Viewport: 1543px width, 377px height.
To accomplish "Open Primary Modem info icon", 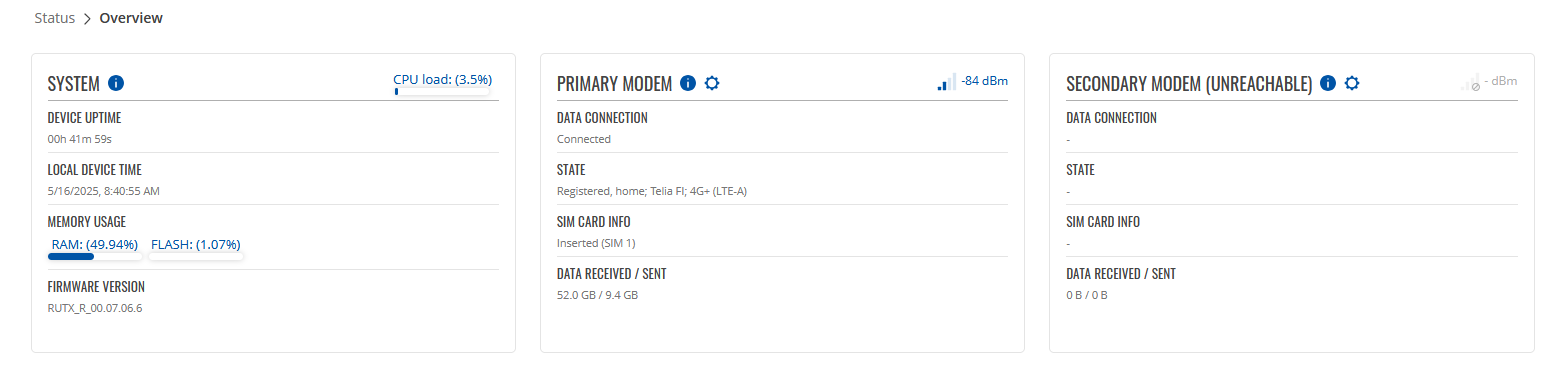I will pyautogui.click(x=688, y=83).
